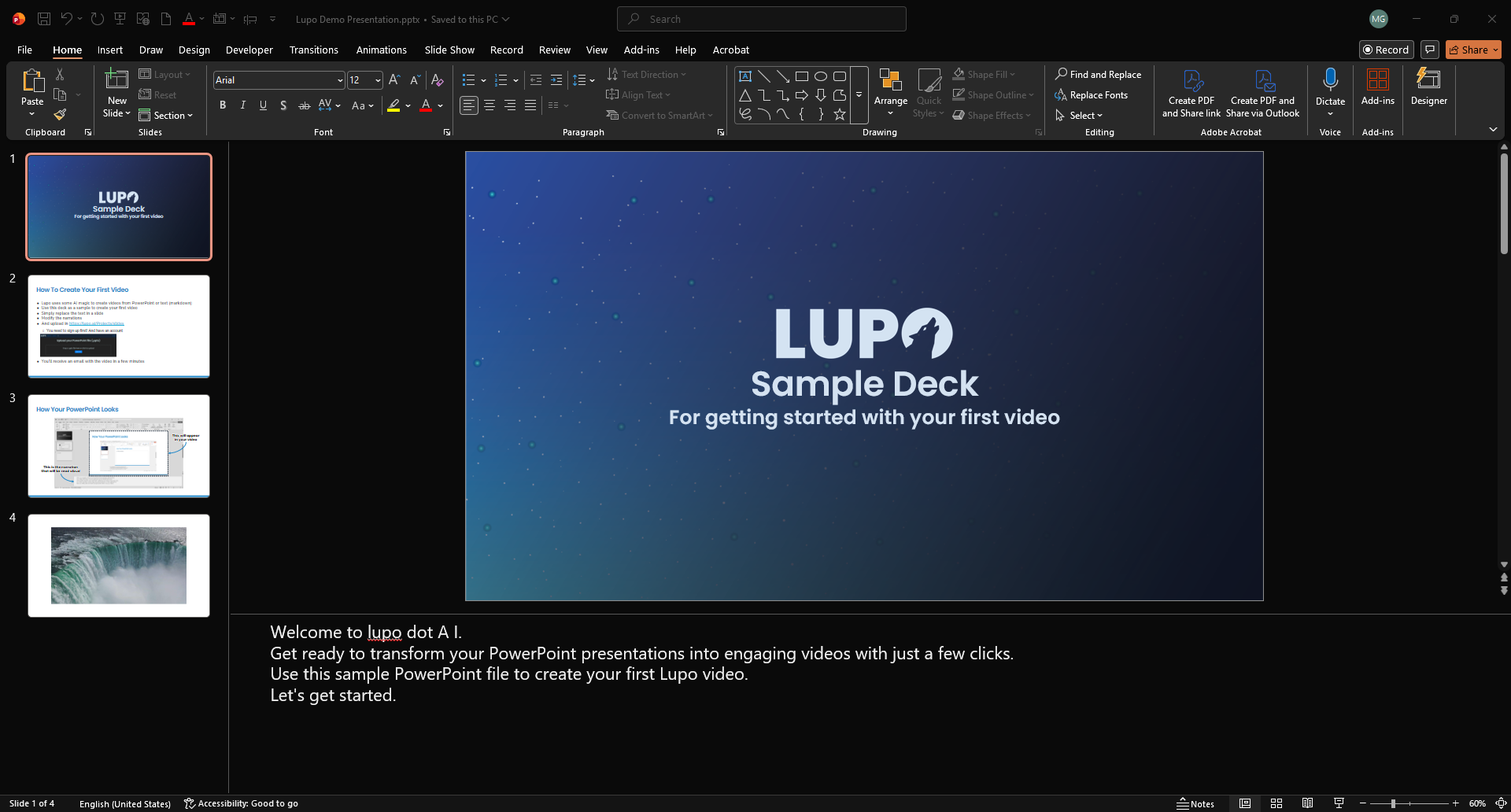The width and height of the screenshot is (1511, 812).
Task: Click the Cut scissors icon
Action: click(60, 74)
